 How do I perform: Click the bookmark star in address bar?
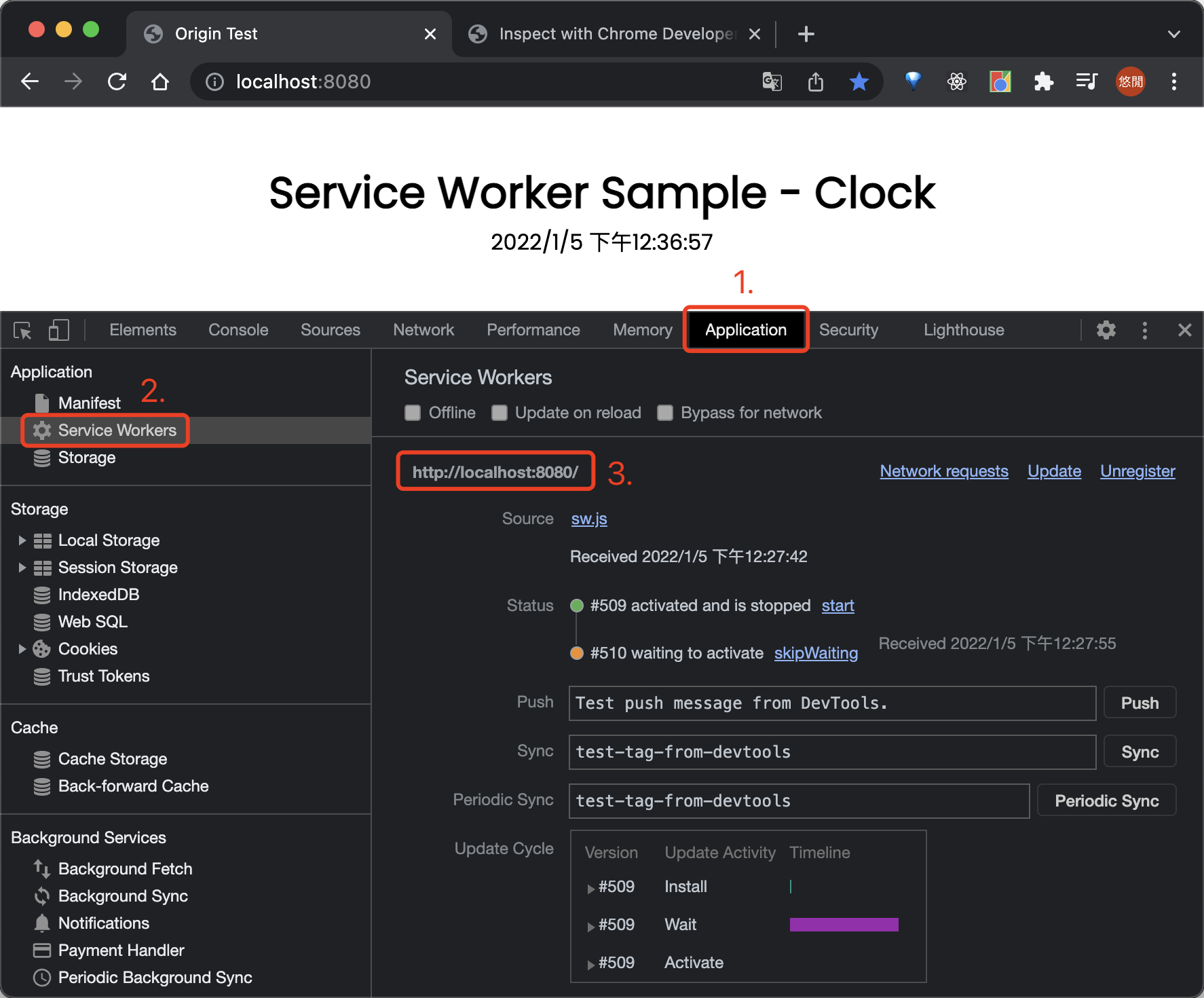pos(859,81)
